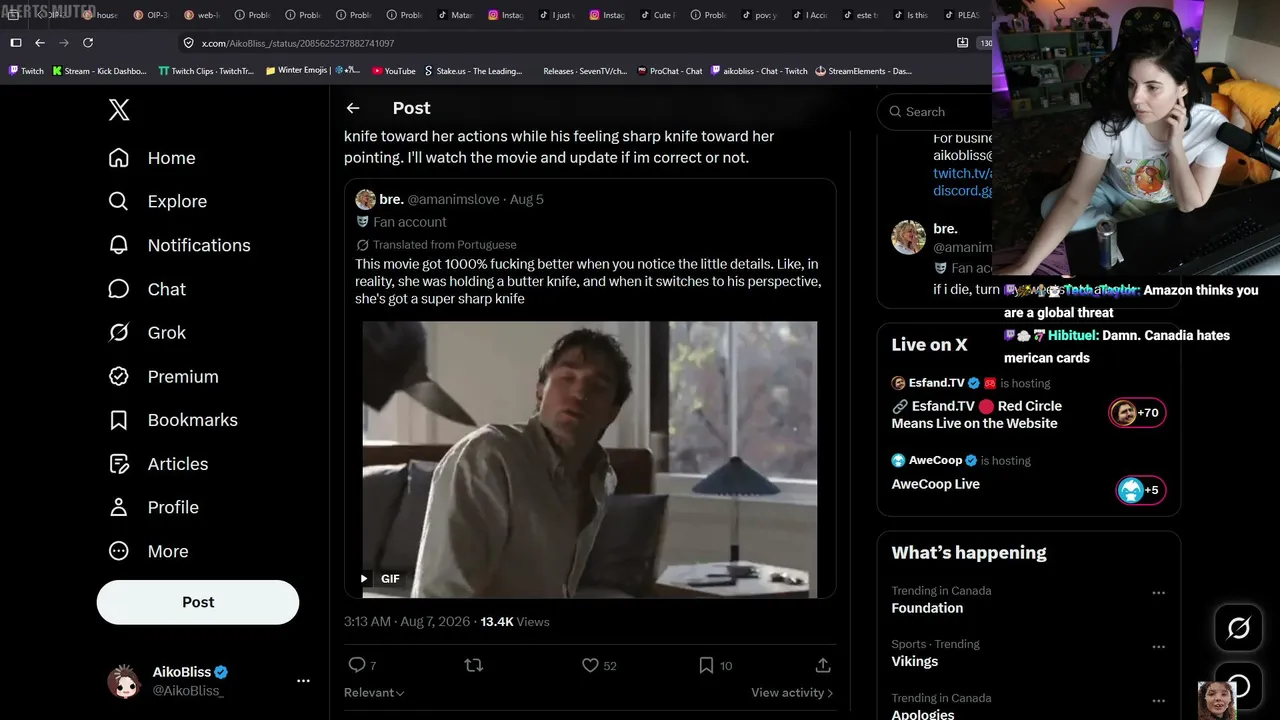
Task: Open more options for Vikings trend
Action: (x=1158, y=647)
